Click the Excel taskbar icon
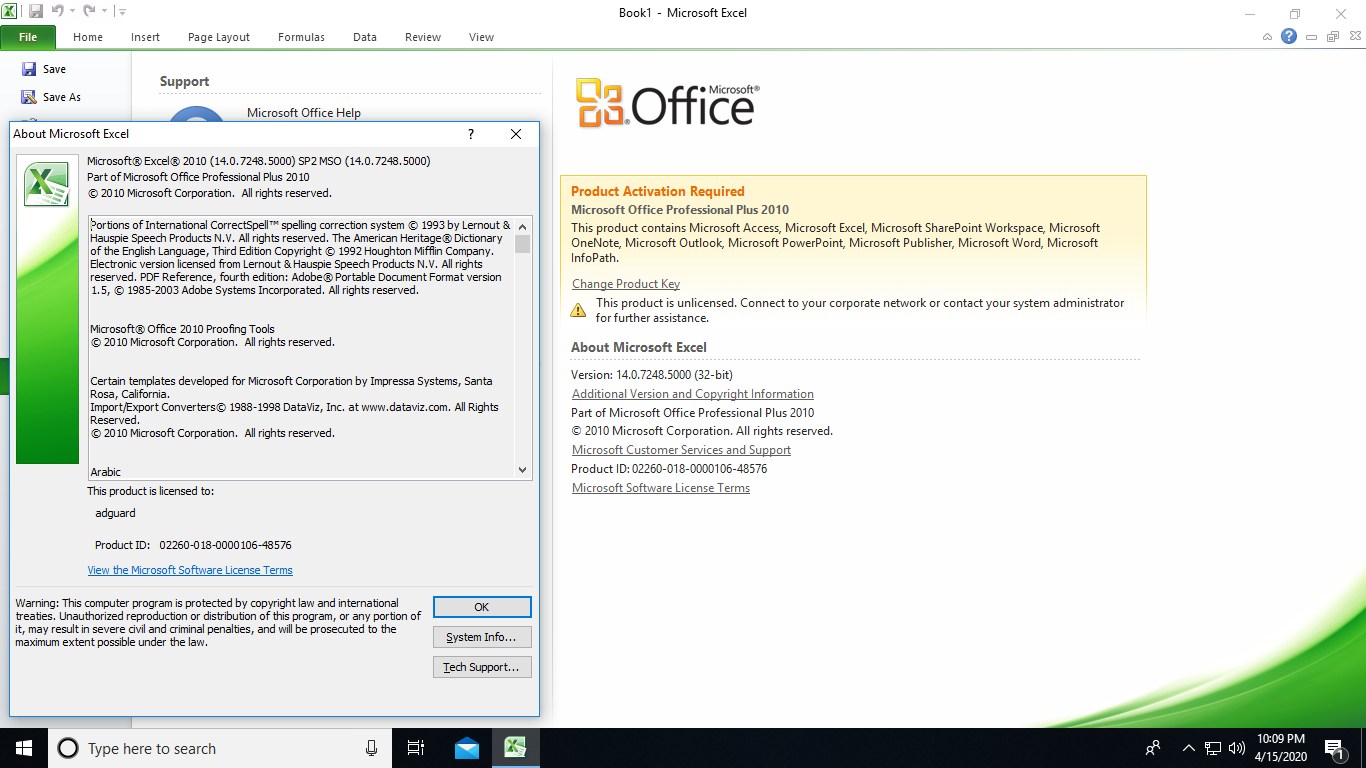This screenshot has width=1366, height=768. [x=516, y=748]
